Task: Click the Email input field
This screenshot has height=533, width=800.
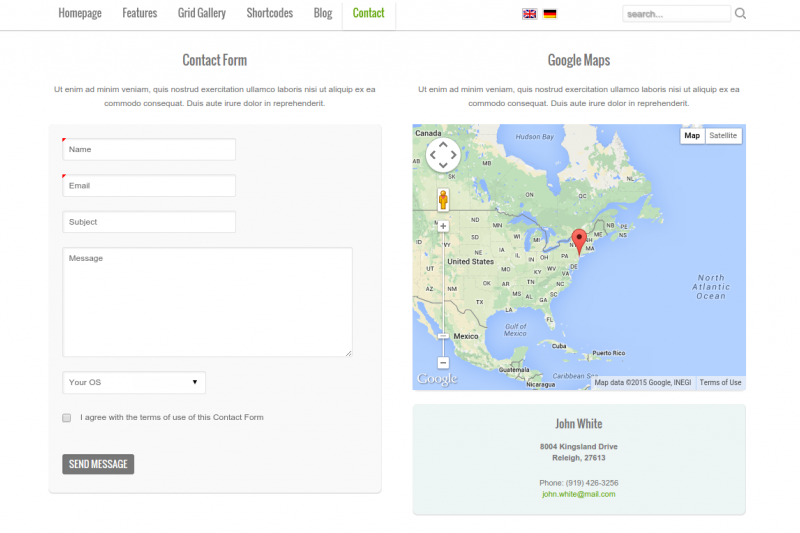Action: click(x=149, y=186)
